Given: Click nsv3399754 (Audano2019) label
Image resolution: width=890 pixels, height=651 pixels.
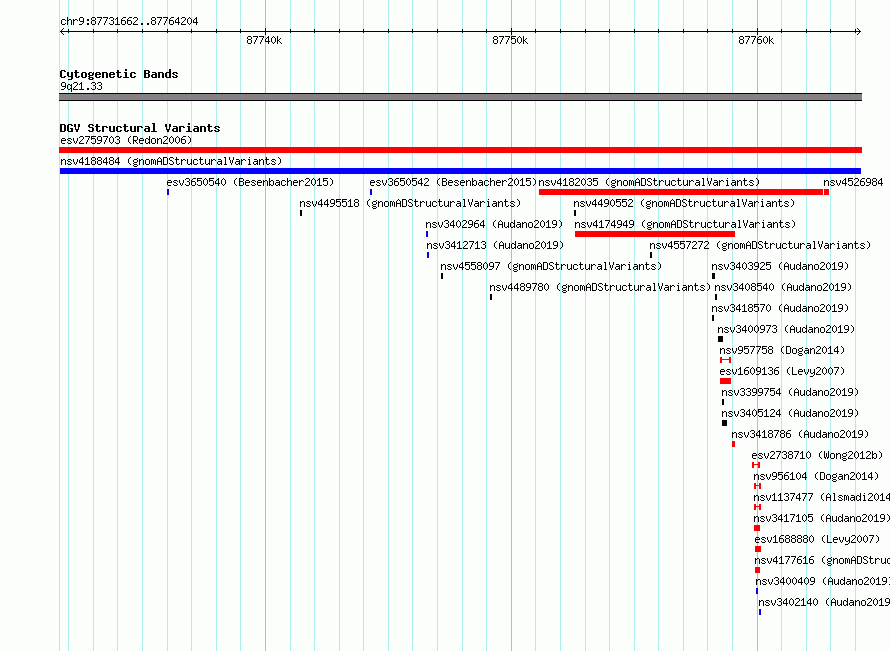Looking at the screenshot, I should pos(790,392).
